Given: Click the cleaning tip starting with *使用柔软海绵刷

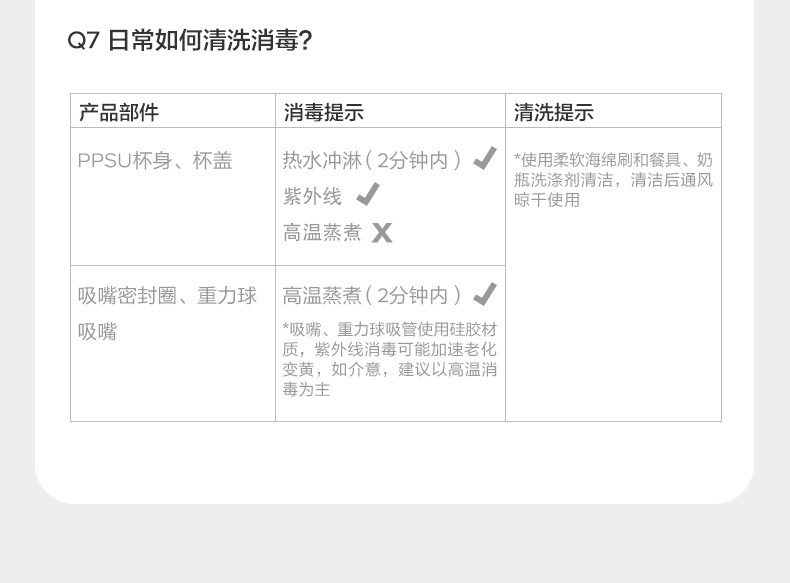Looking at the screenshot, I should (x=613, y=179).
